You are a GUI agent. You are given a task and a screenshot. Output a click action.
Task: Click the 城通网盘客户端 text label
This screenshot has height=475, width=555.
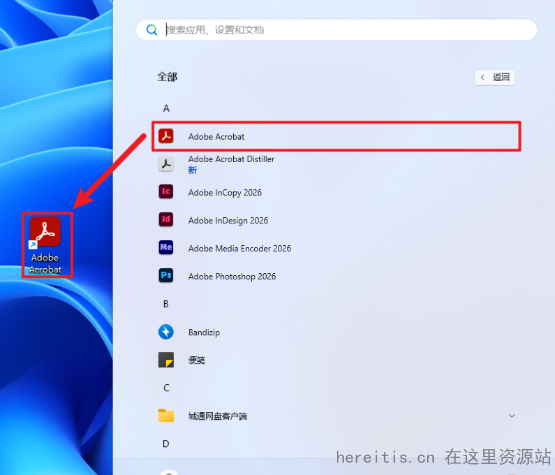217,416
